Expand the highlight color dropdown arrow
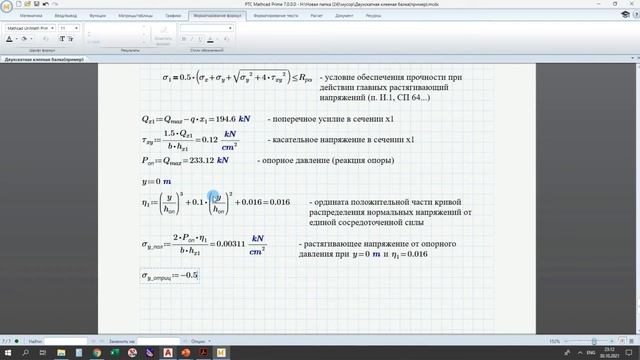Image resolution: width=640 pixels, height=360 pixels. point(31,39)
